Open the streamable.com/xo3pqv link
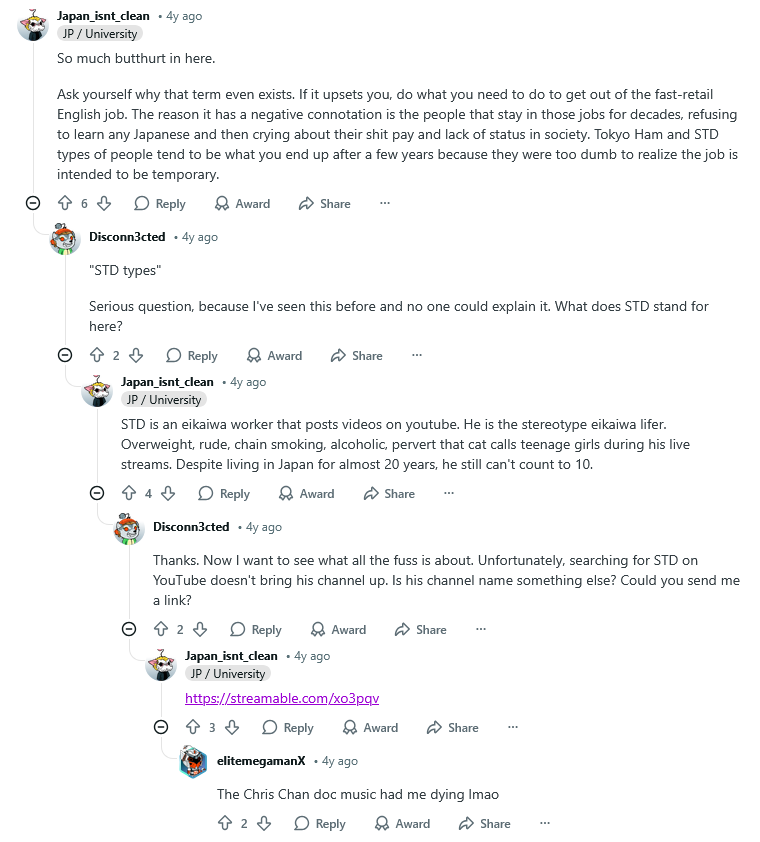 click(282, 698)
